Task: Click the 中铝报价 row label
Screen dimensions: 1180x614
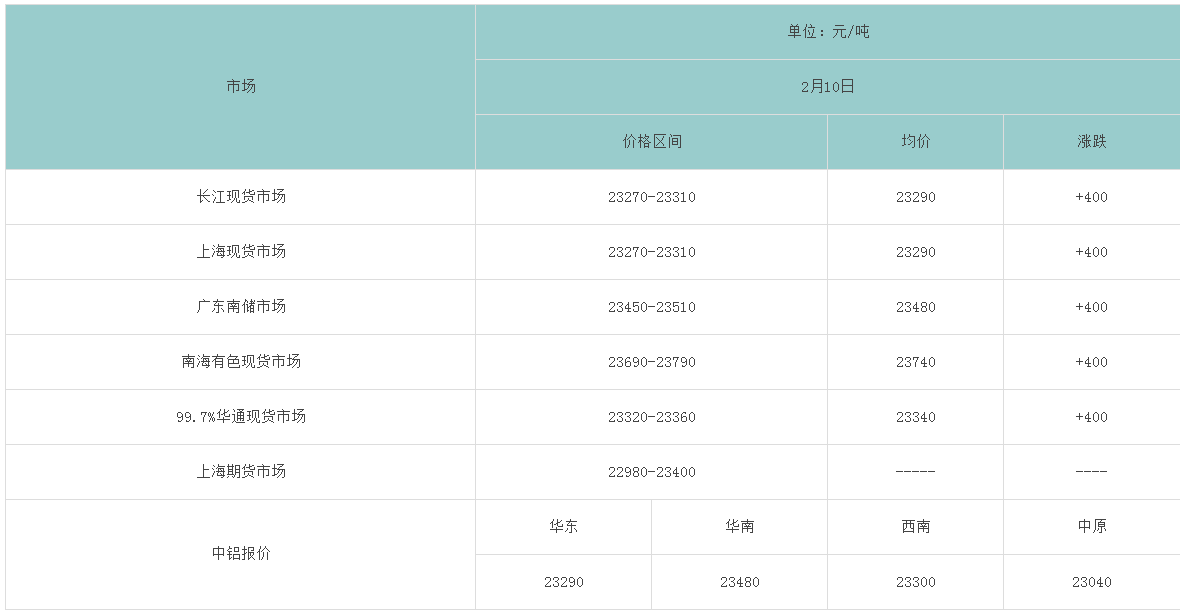Action: pos(241,554)
